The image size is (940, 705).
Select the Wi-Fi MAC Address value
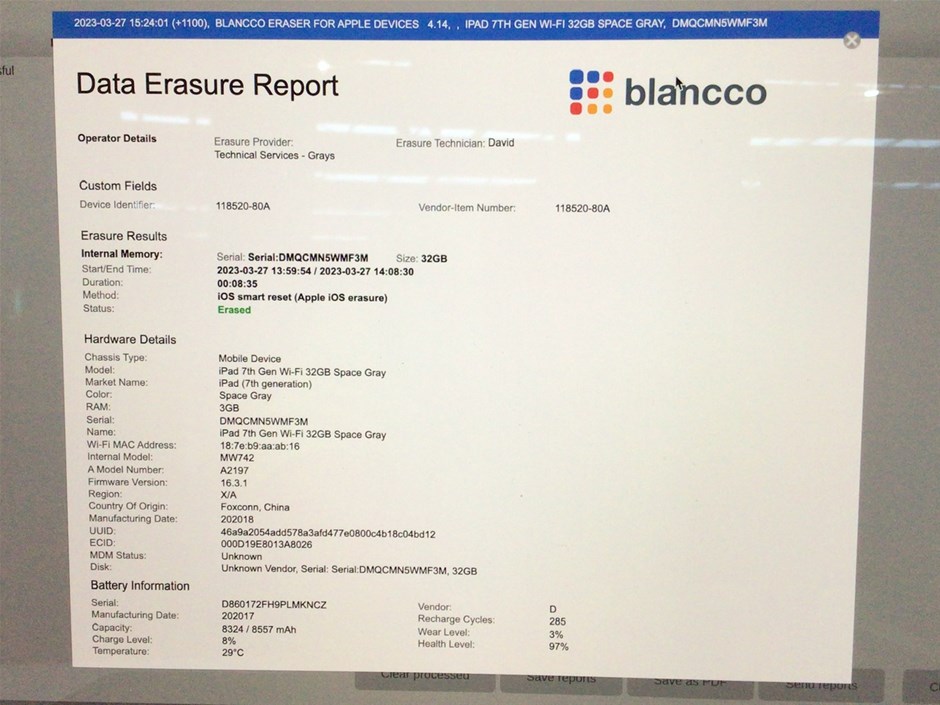coord(259,446)
